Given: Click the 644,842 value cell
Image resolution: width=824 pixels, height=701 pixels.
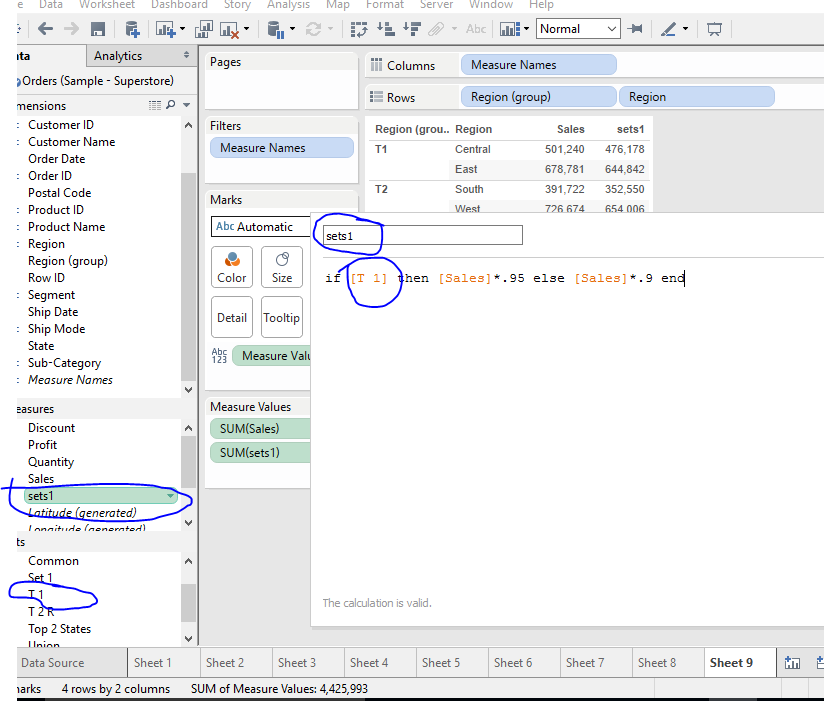Looking at the screenshot, I should (x=624, y=169).
